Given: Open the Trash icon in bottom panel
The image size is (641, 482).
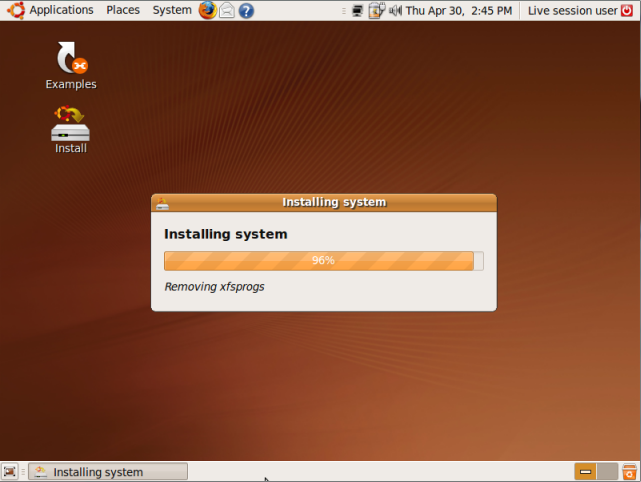Looking at the screenshot, I should coord(630,472).
